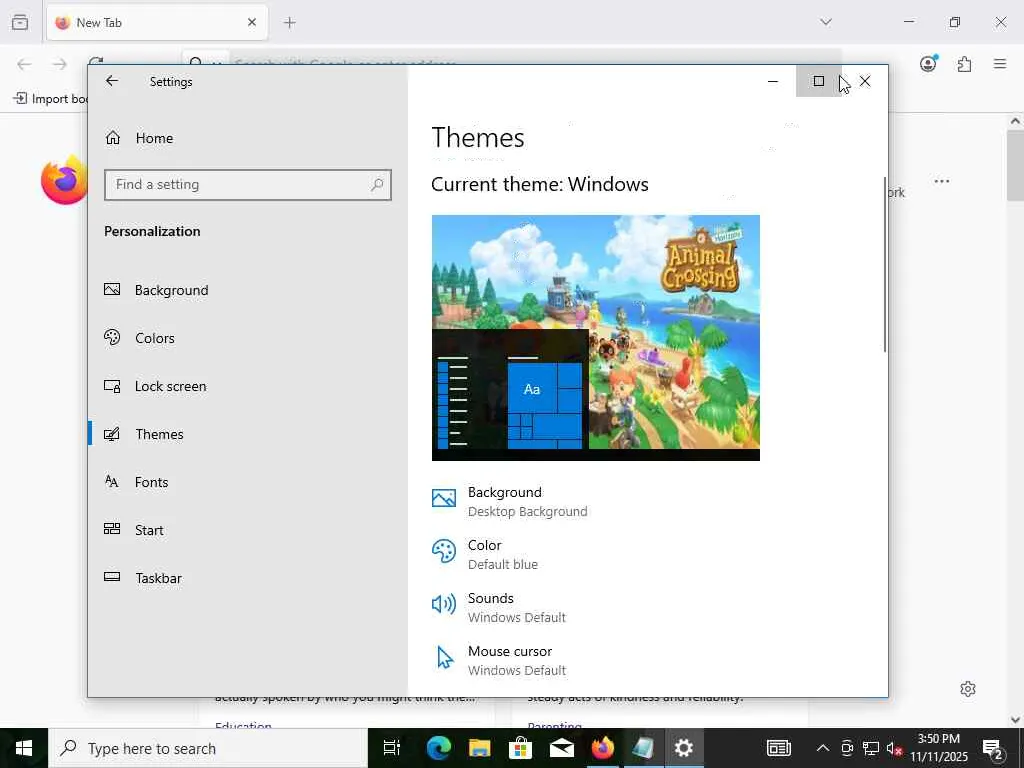Open the taskbar clock showing 3:50 PM
Screen dimensions: 1024x768
(939, 748)
